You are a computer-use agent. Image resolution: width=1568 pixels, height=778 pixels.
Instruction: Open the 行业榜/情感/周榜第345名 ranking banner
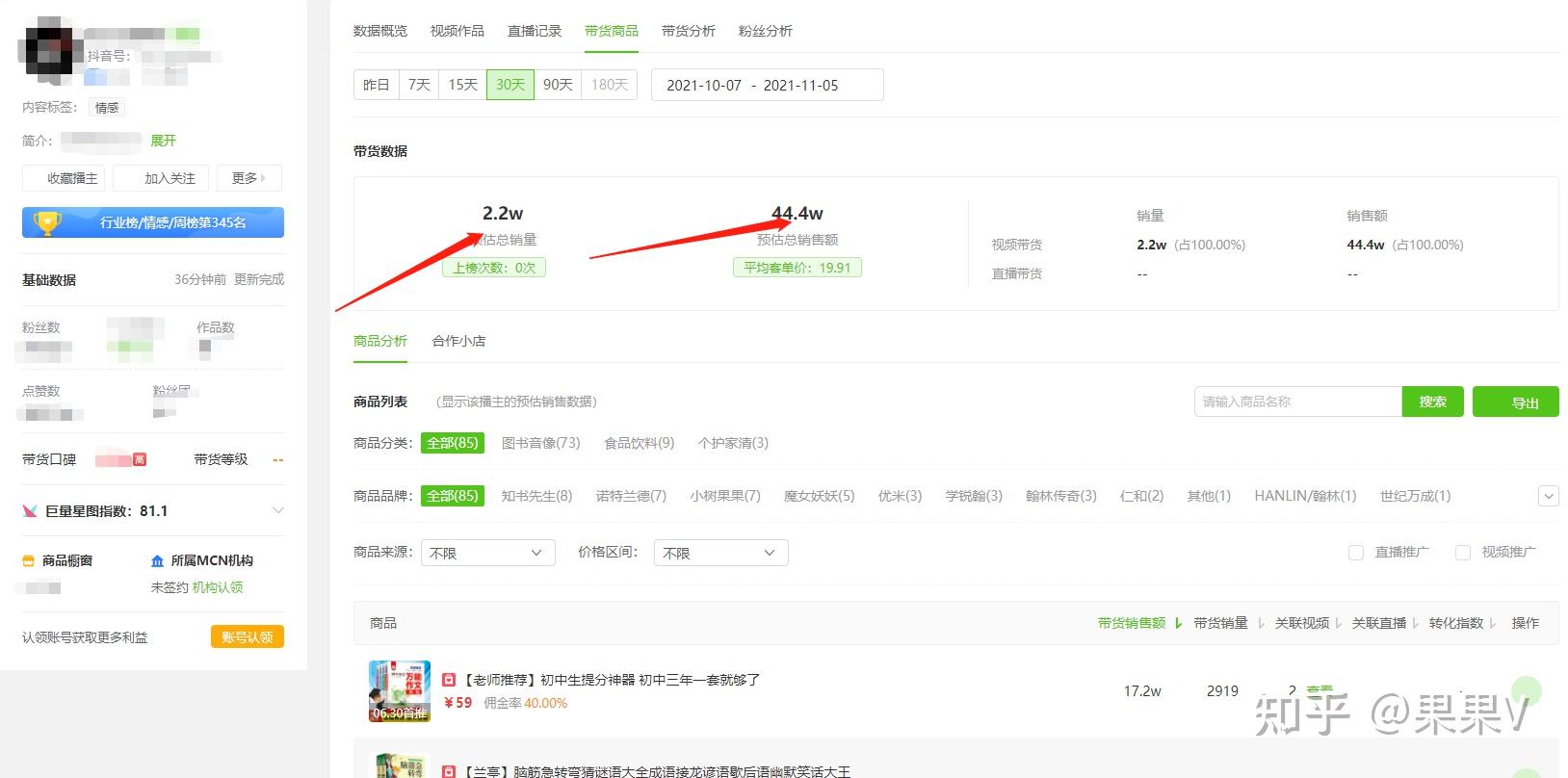tap(153, 222)
